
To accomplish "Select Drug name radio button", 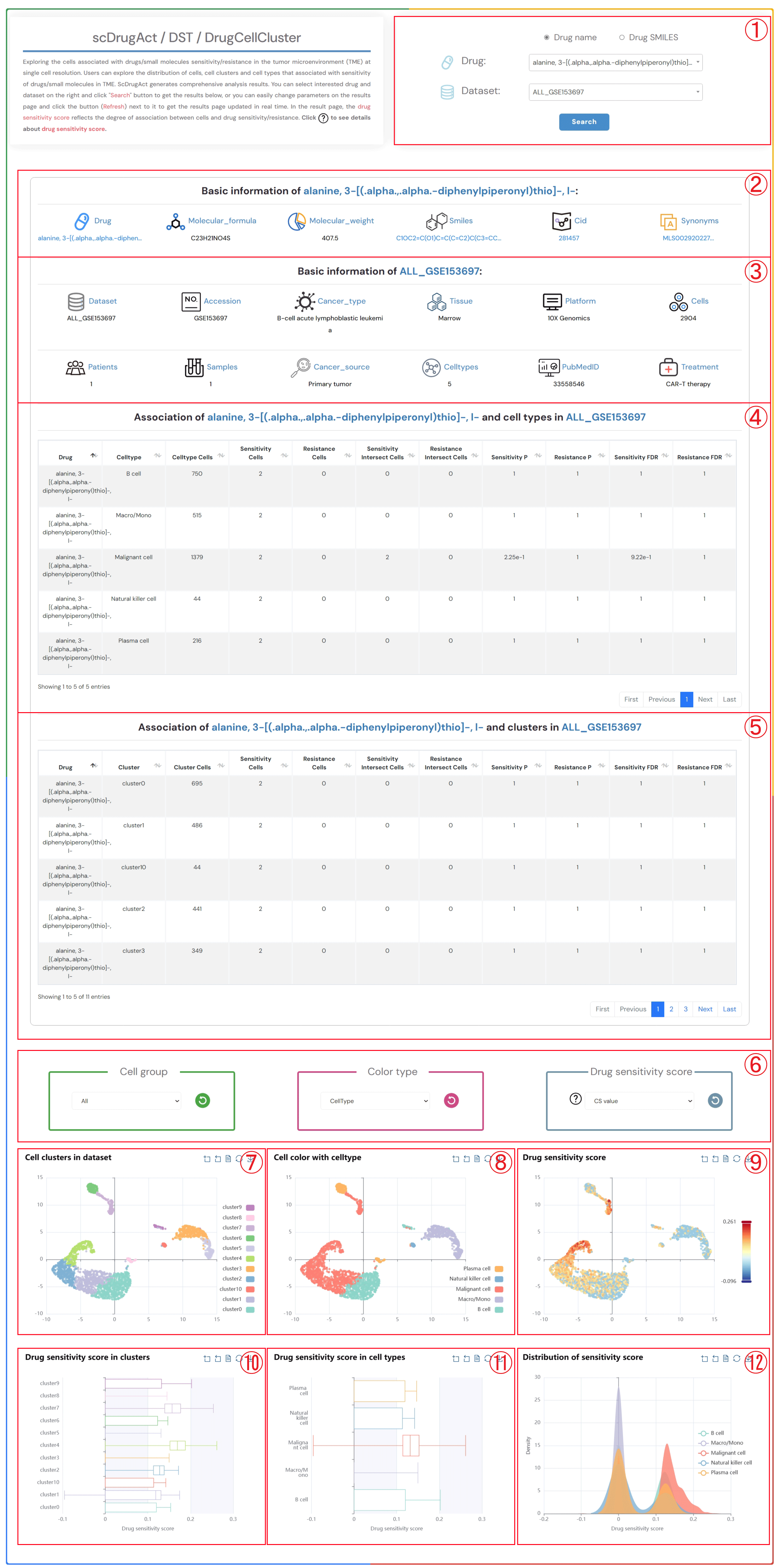I will [546, 38].
